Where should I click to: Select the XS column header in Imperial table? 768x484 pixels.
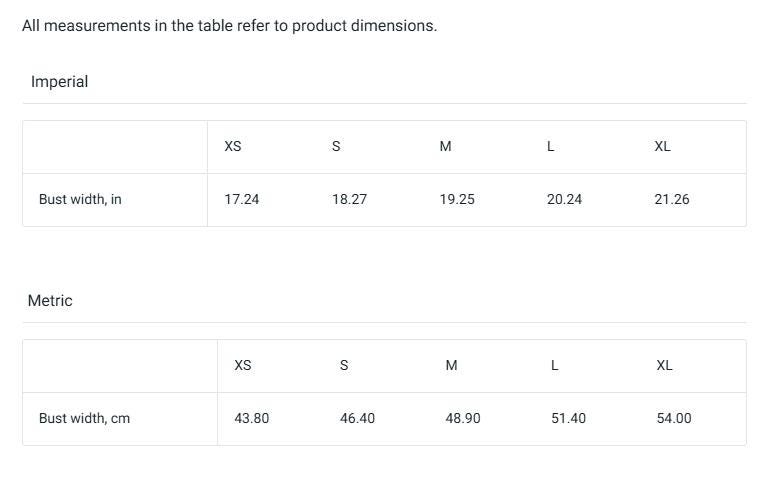233,147
